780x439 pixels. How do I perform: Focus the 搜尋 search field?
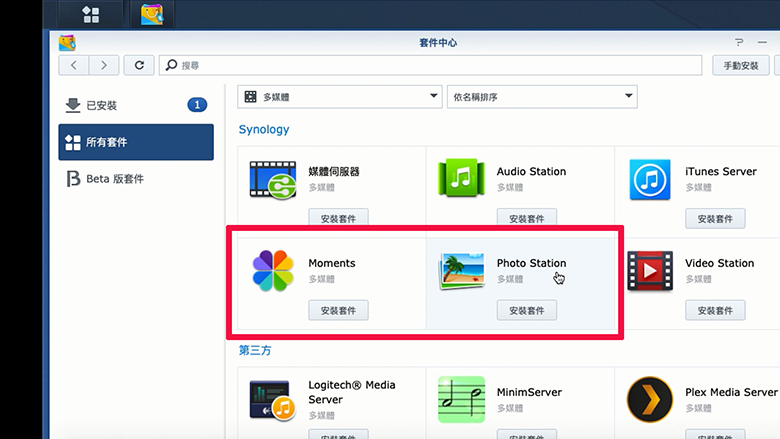[x=430, y=65]
